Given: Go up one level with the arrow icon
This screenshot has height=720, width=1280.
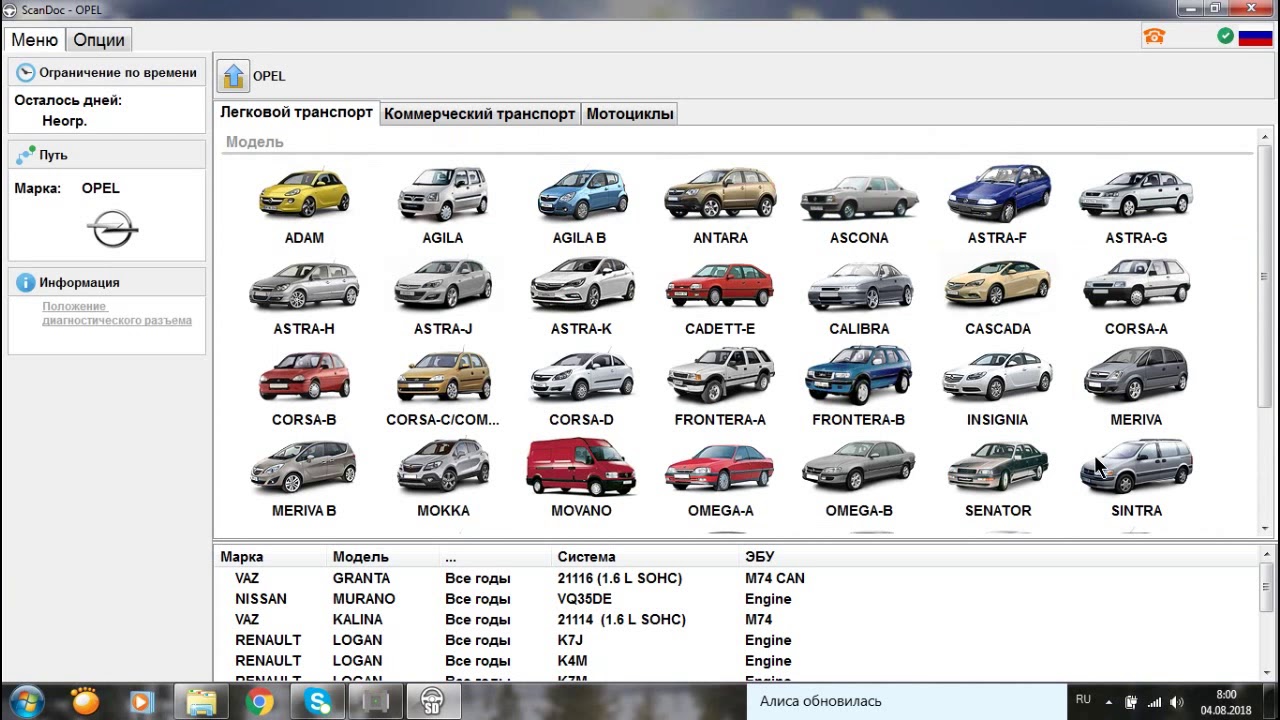Looking at the screenshot, I should (233, 76).
